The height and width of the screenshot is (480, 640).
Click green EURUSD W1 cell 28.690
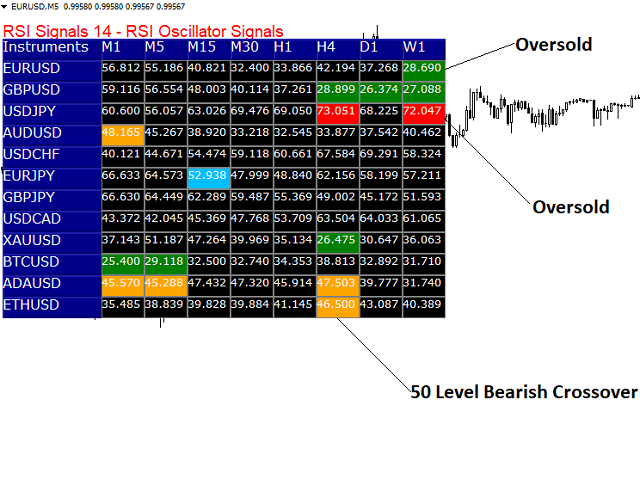422,68
